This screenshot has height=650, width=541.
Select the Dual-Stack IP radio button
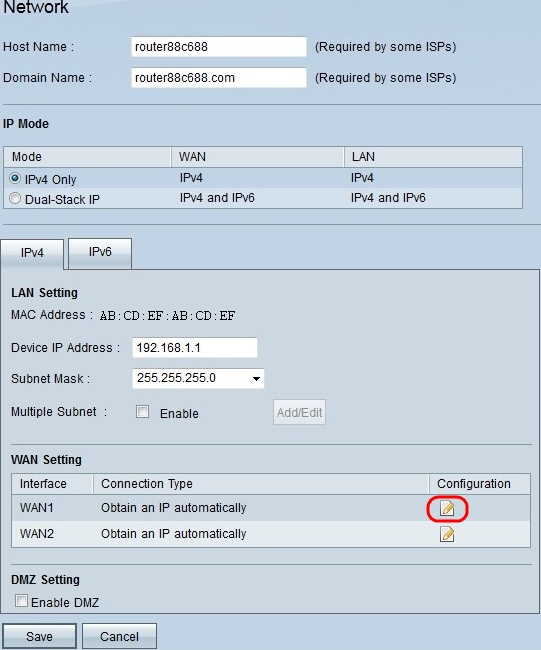coord(15,199)
